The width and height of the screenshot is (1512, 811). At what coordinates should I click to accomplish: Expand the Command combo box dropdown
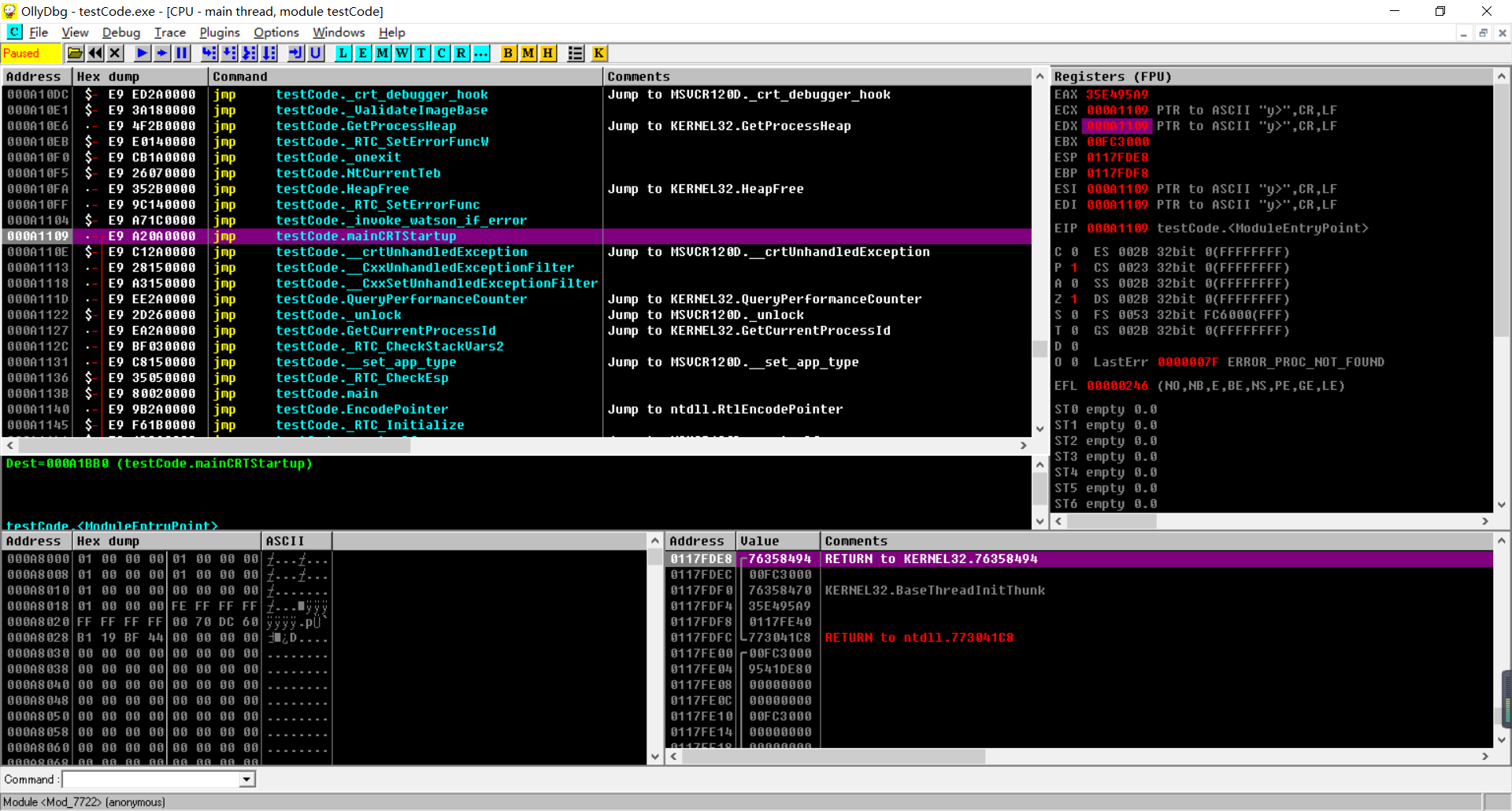(x=247, y=780)
